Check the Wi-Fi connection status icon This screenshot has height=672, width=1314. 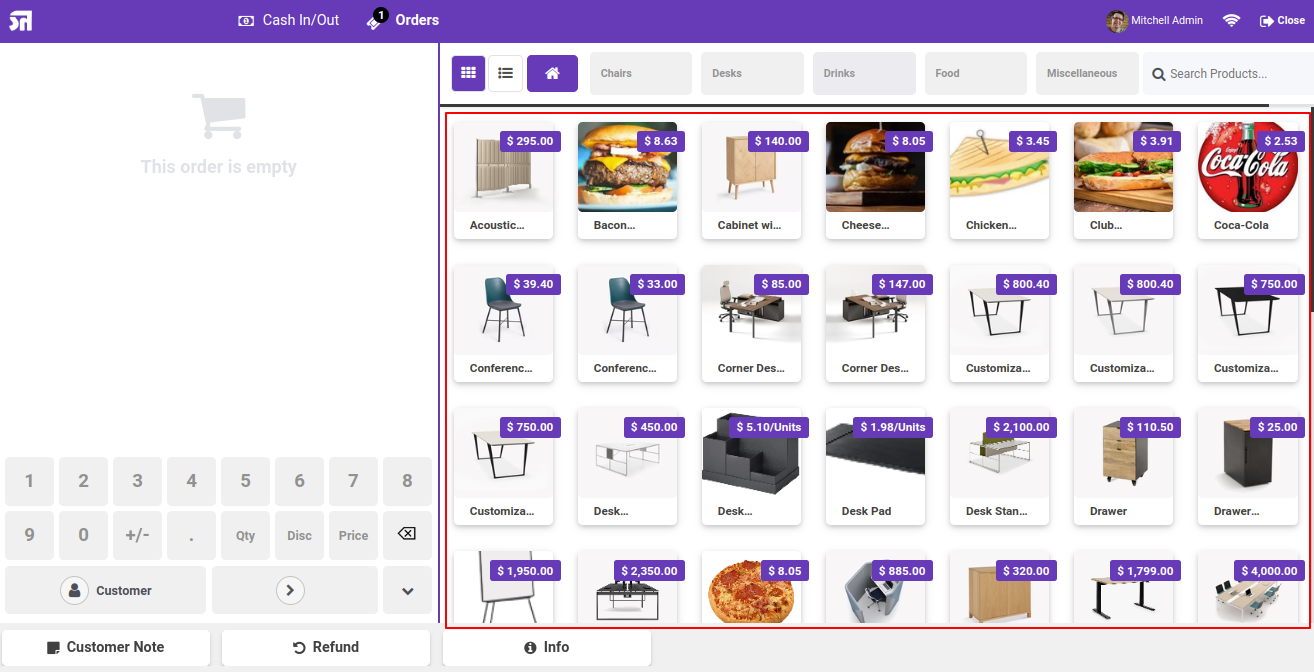coord(1231,20)
